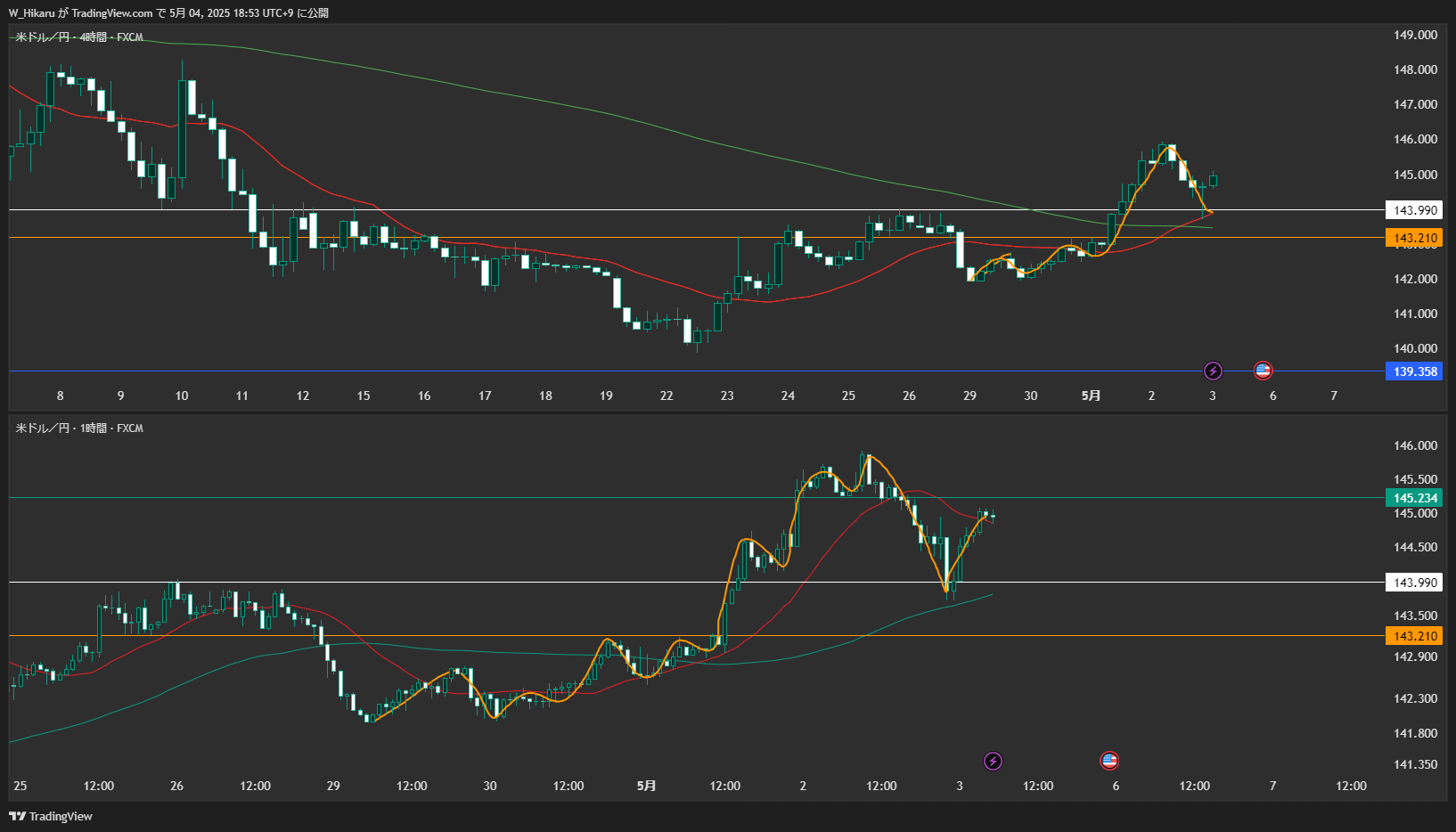Select the white 143.990 label on the 1時間 chart

(1414, 583)
